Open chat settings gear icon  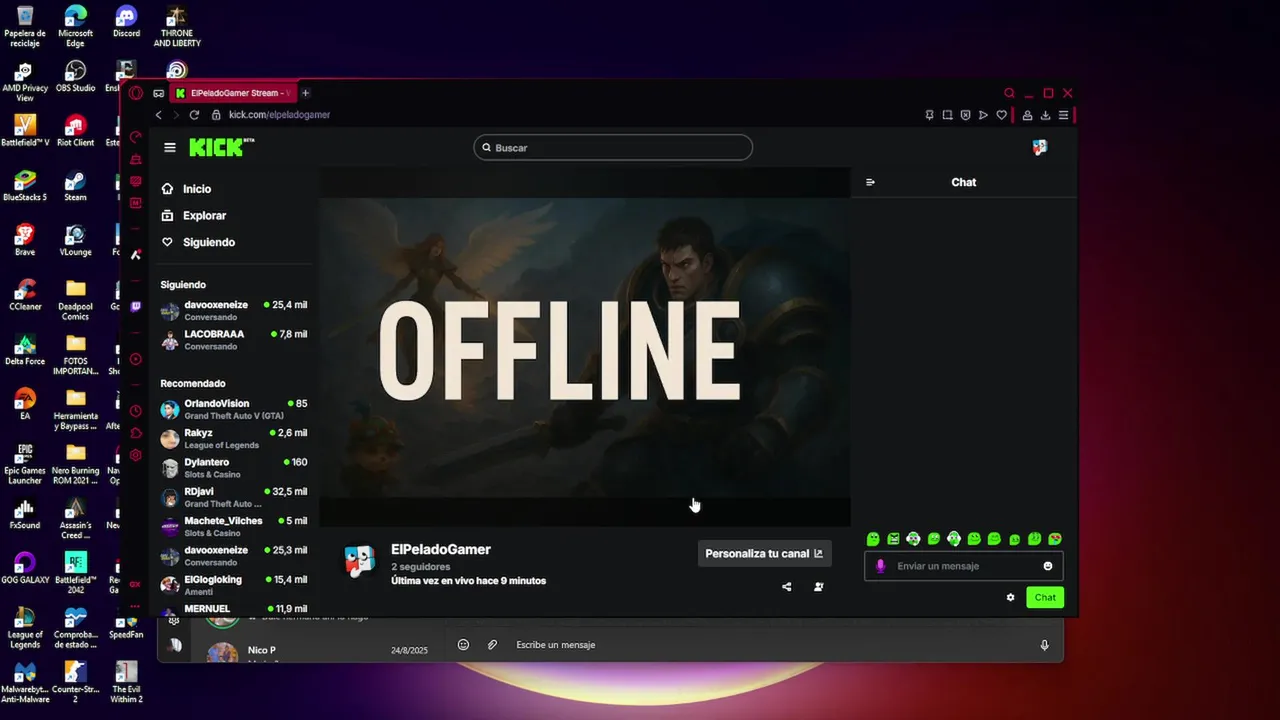(x=1010, y=597)
